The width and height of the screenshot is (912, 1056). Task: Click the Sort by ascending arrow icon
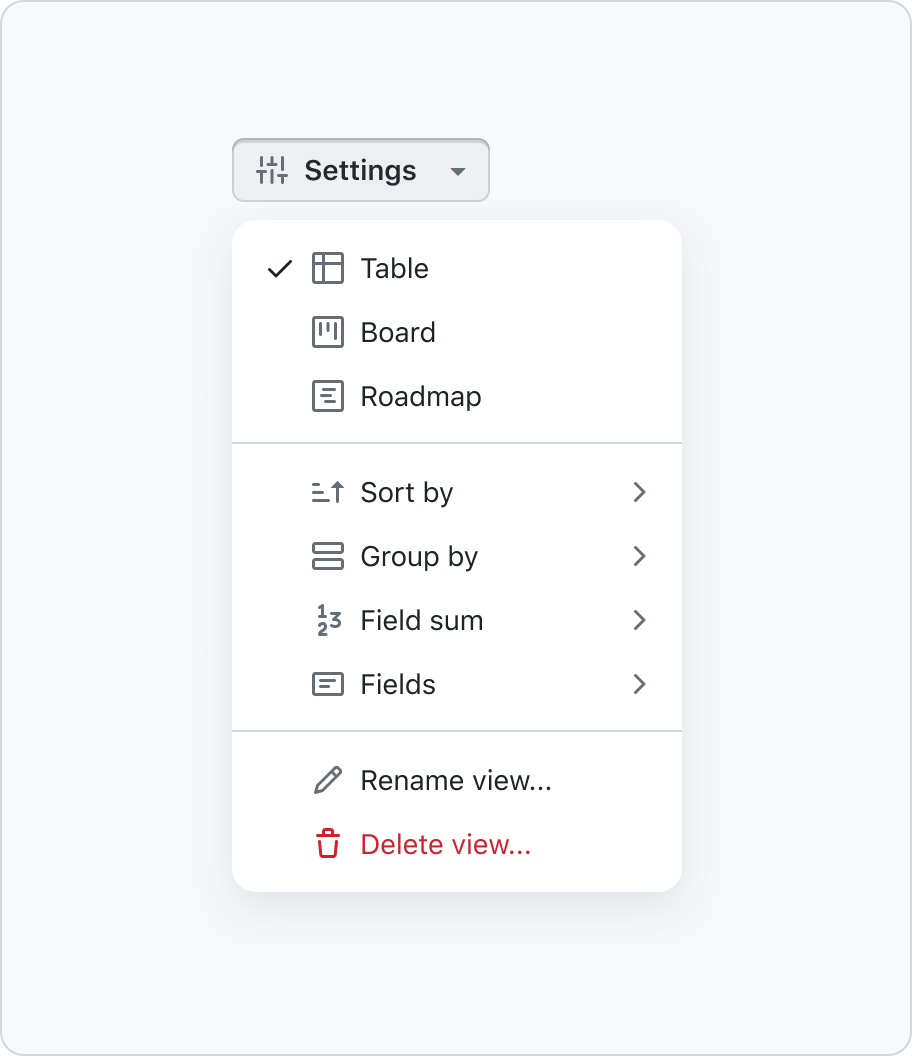327,492
